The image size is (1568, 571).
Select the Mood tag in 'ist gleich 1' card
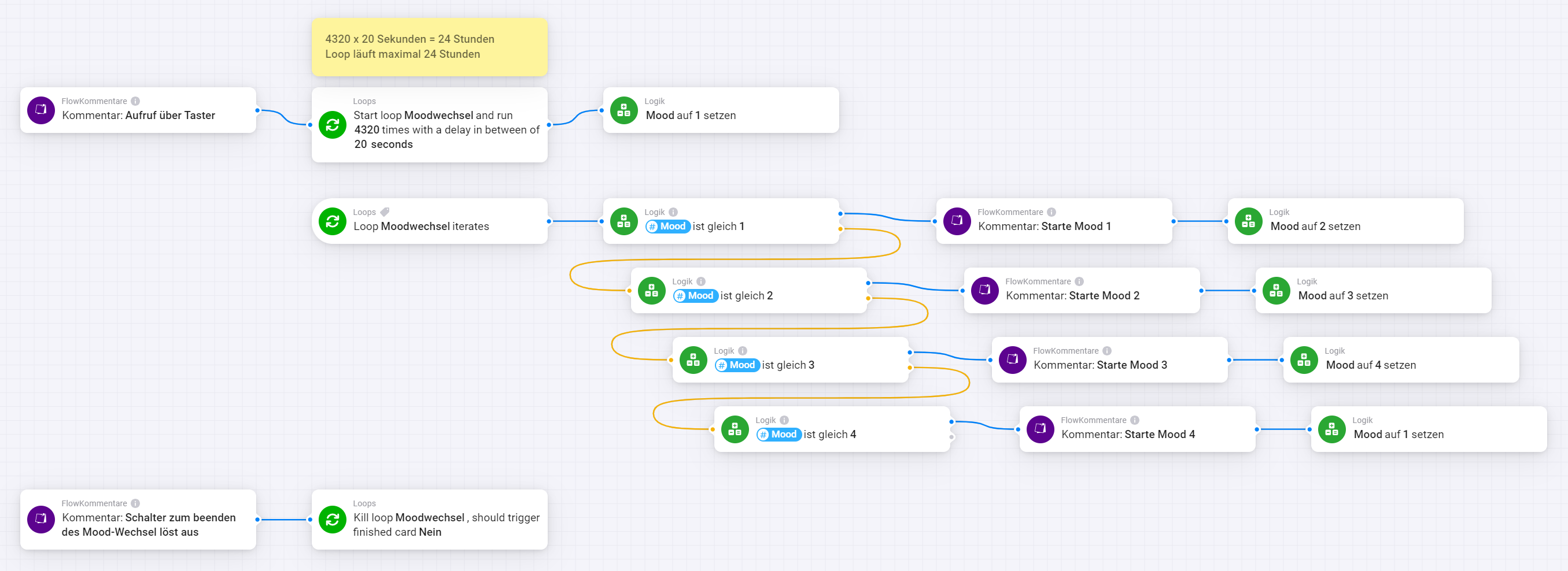667,227
